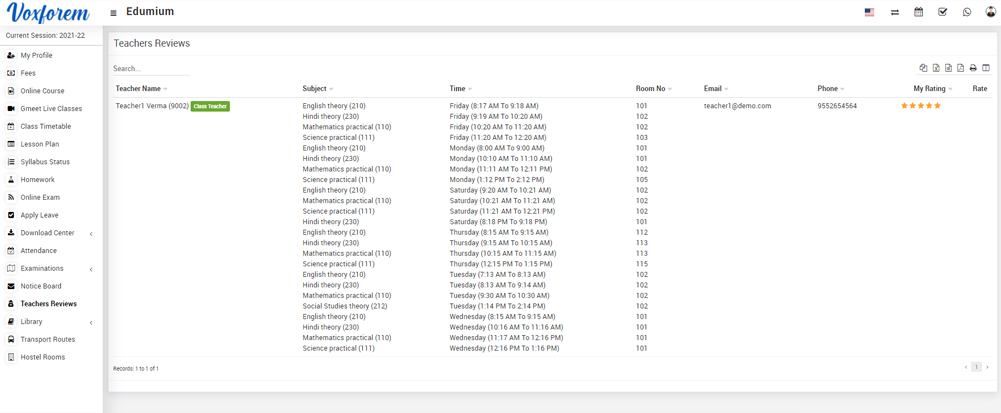Print the teachers reviews table
1001x413 pixels.
coord(973,68)
